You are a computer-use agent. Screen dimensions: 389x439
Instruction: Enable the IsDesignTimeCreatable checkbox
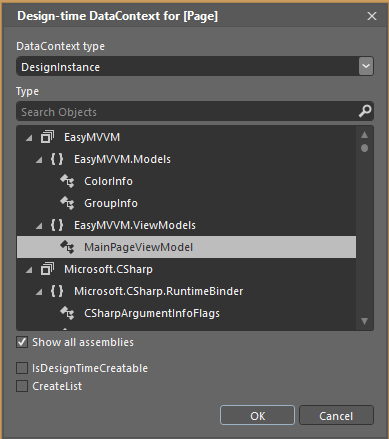pyautogui.click(x=22, y=368)
